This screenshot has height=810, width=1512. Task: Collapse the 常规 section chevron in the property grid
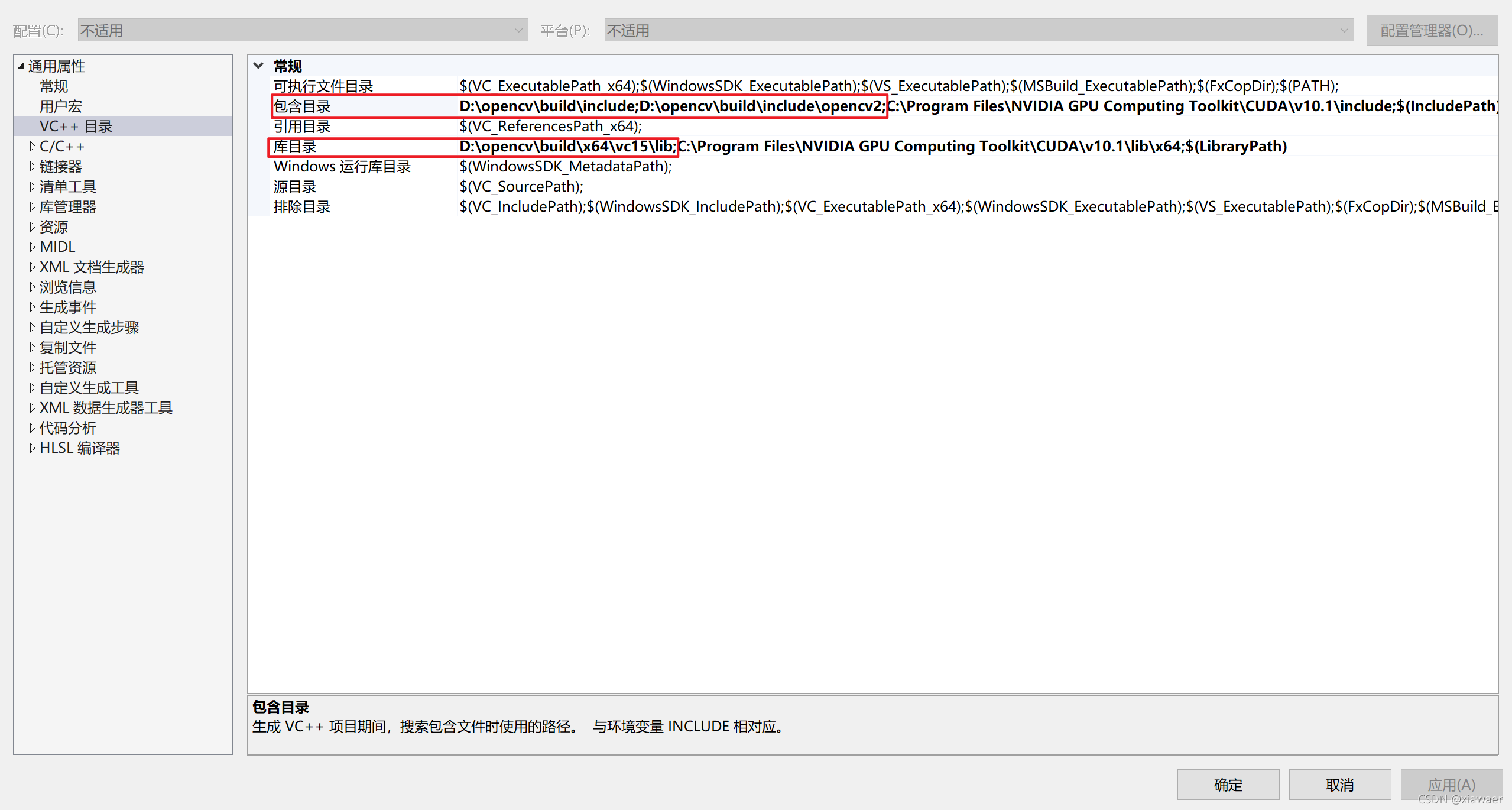(x=258, y=66)
